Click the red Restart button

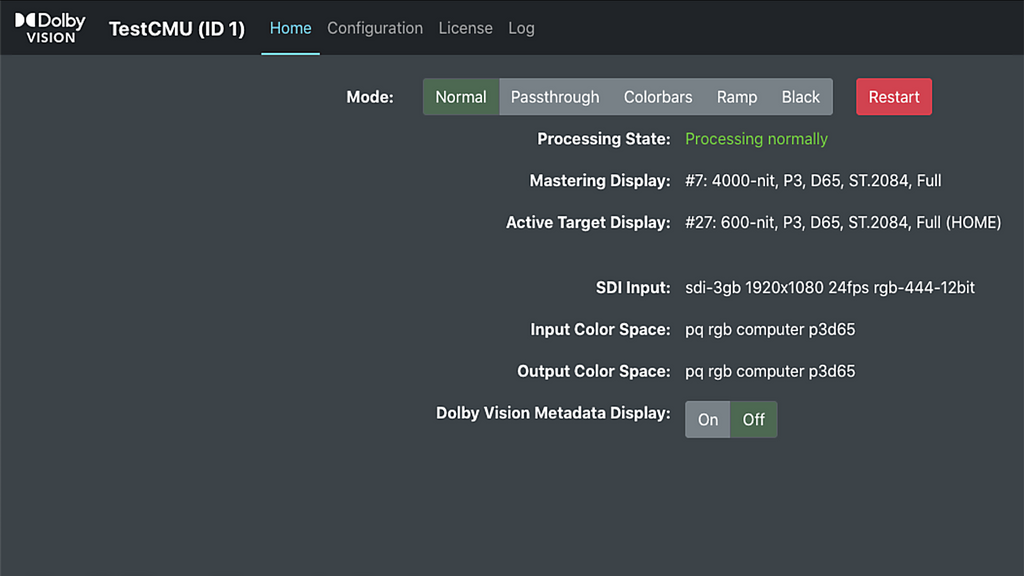(x=894, y=97)
